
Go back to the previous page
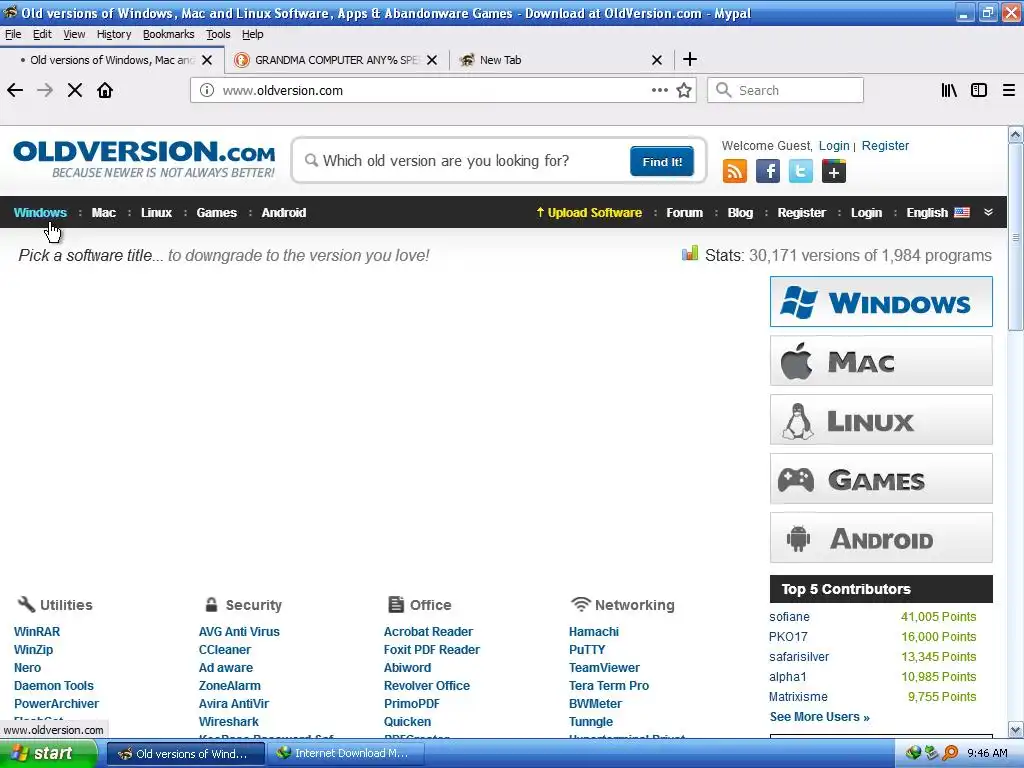[x=15, y=90]
